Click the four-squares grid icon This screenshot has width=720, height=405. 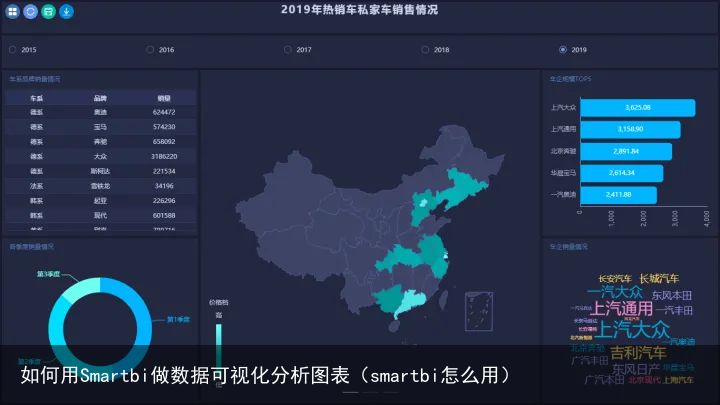12,11
